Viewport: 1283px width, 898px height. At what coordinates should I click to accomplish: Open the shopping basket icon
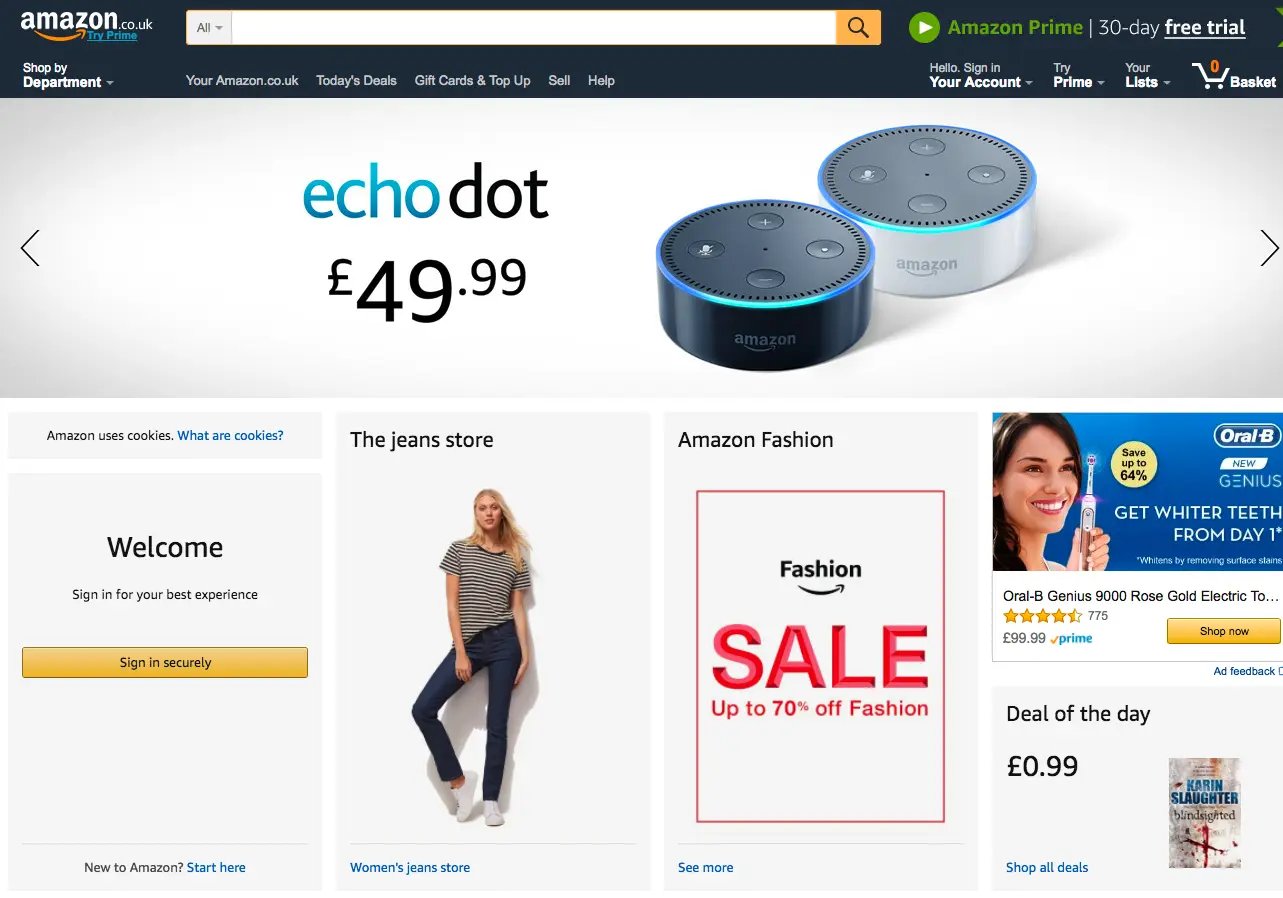pyautogui.click(x=1210, y=76)
